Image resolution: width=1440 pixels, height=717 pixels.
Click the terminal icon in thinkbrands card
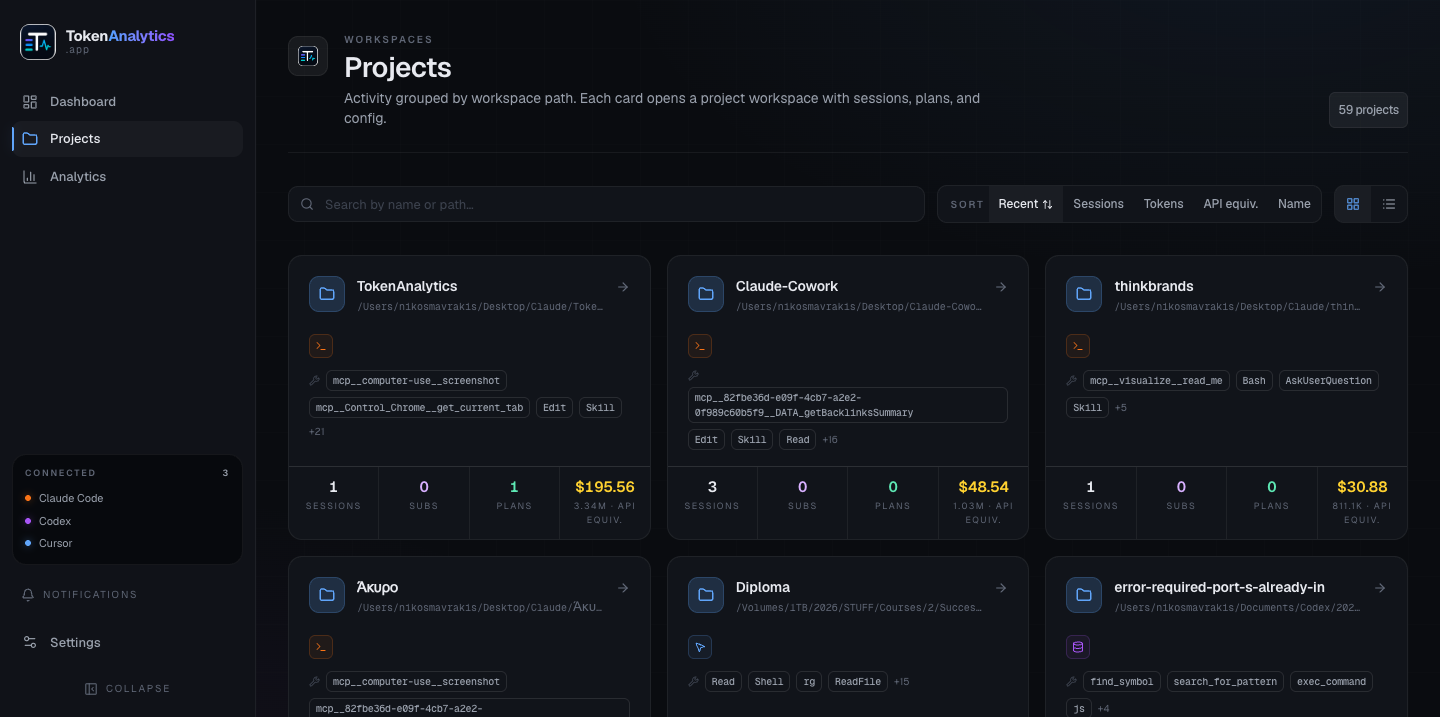tap(1078, 346)
